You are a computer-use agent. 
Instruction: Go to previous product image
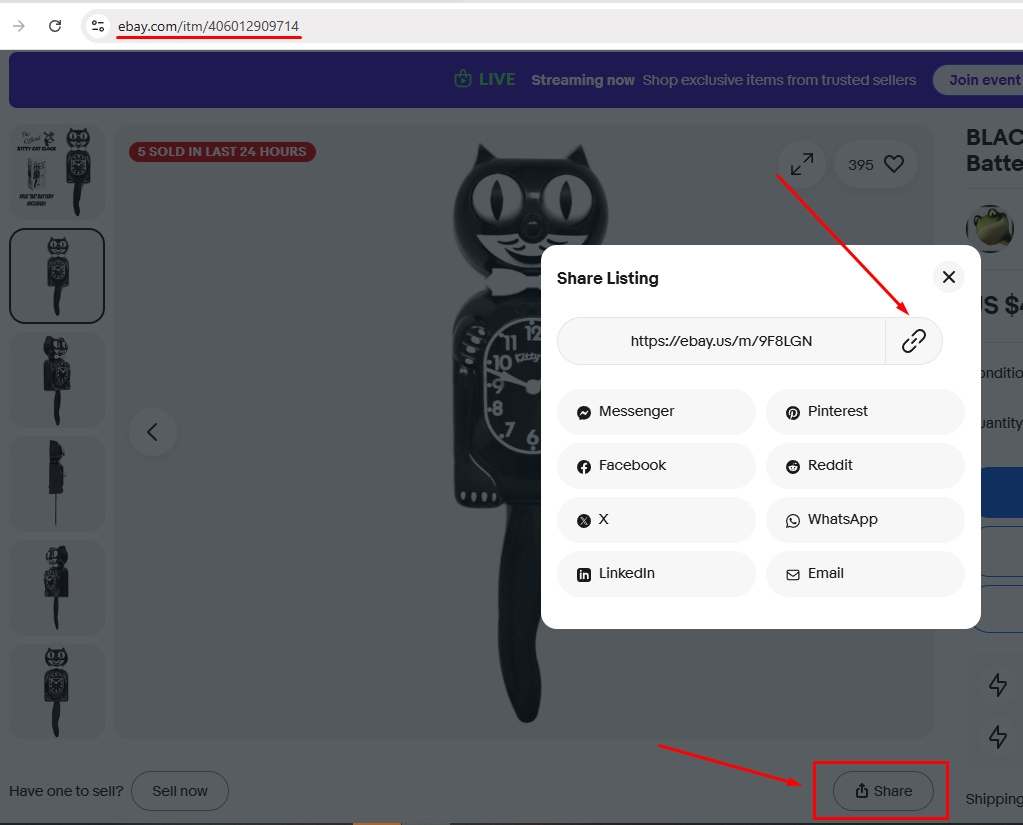pyautogui.click(x=153, y=432)
